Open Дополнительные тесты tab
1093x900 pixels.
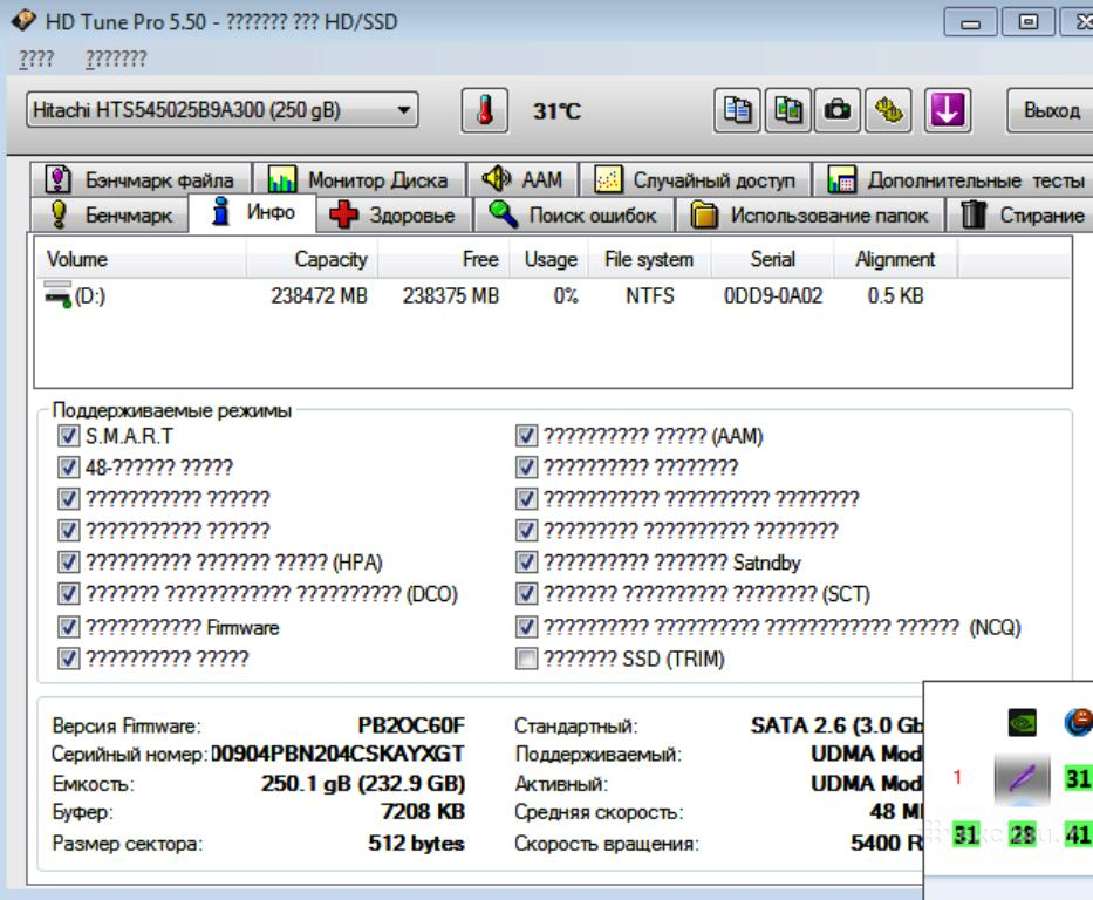(955, 180)
